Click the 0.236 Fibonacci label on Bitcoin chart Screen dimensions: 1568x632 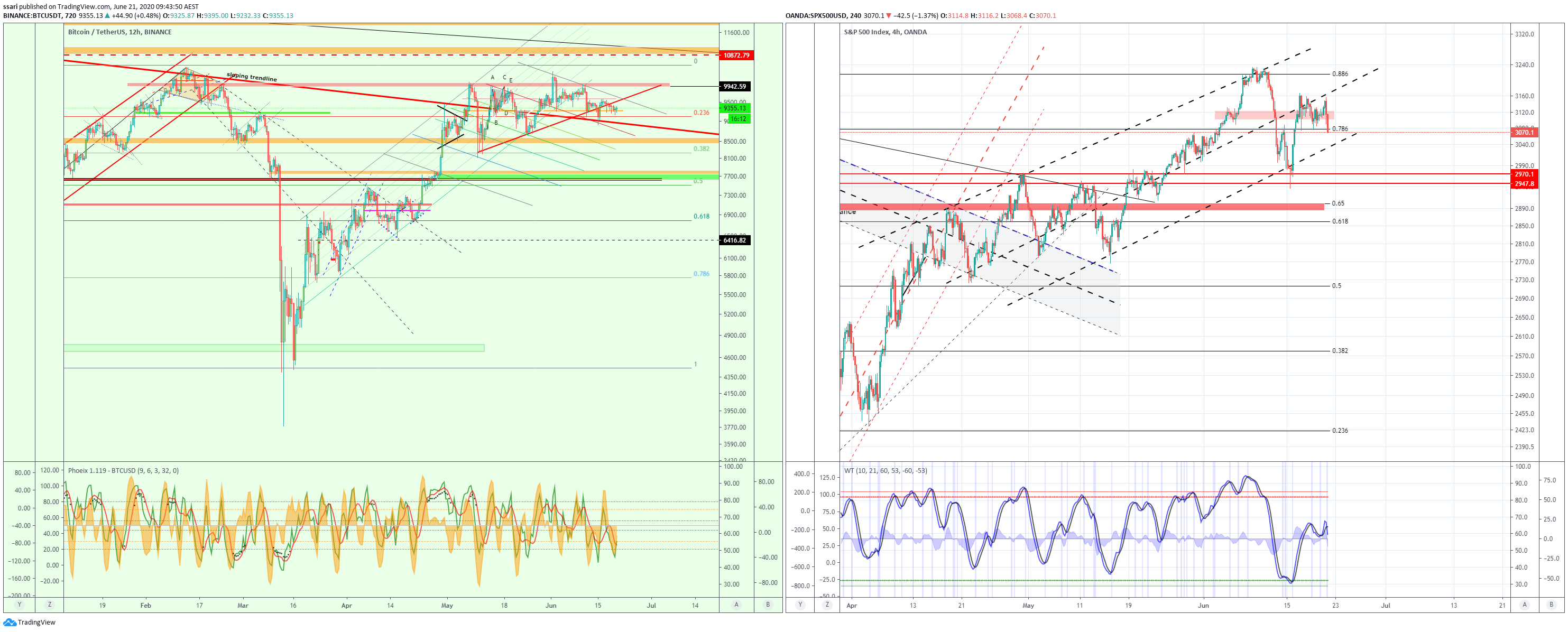(701, 113)
